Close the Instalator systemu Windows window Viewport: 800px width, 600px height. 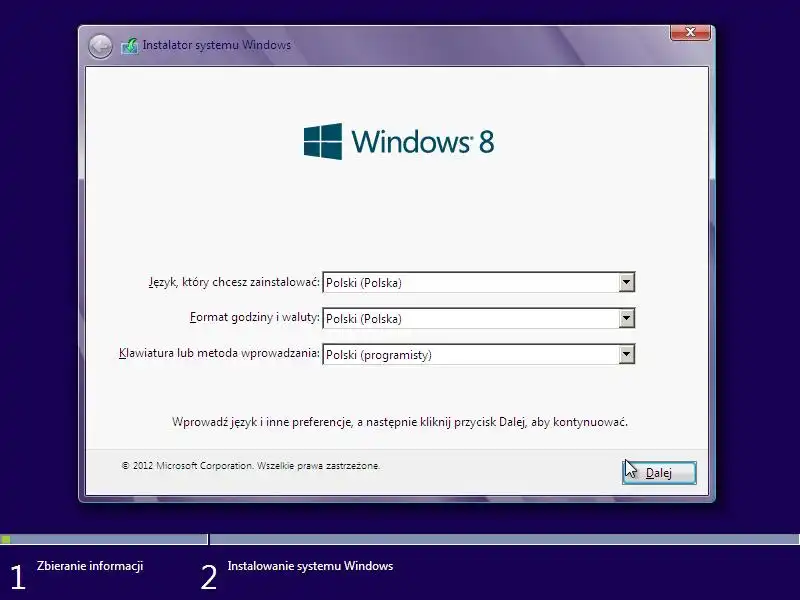[690, 32]
